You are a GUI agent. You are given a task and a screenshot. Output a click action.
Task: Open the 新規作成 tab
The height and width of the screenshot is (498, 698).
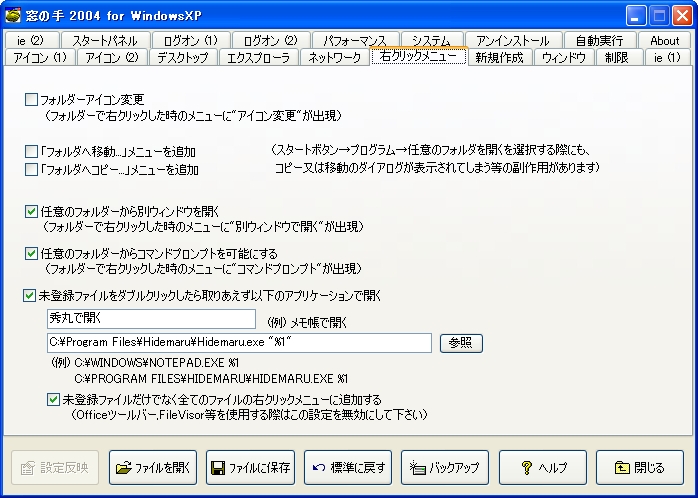pyautogui.click(x=499, y=57)
